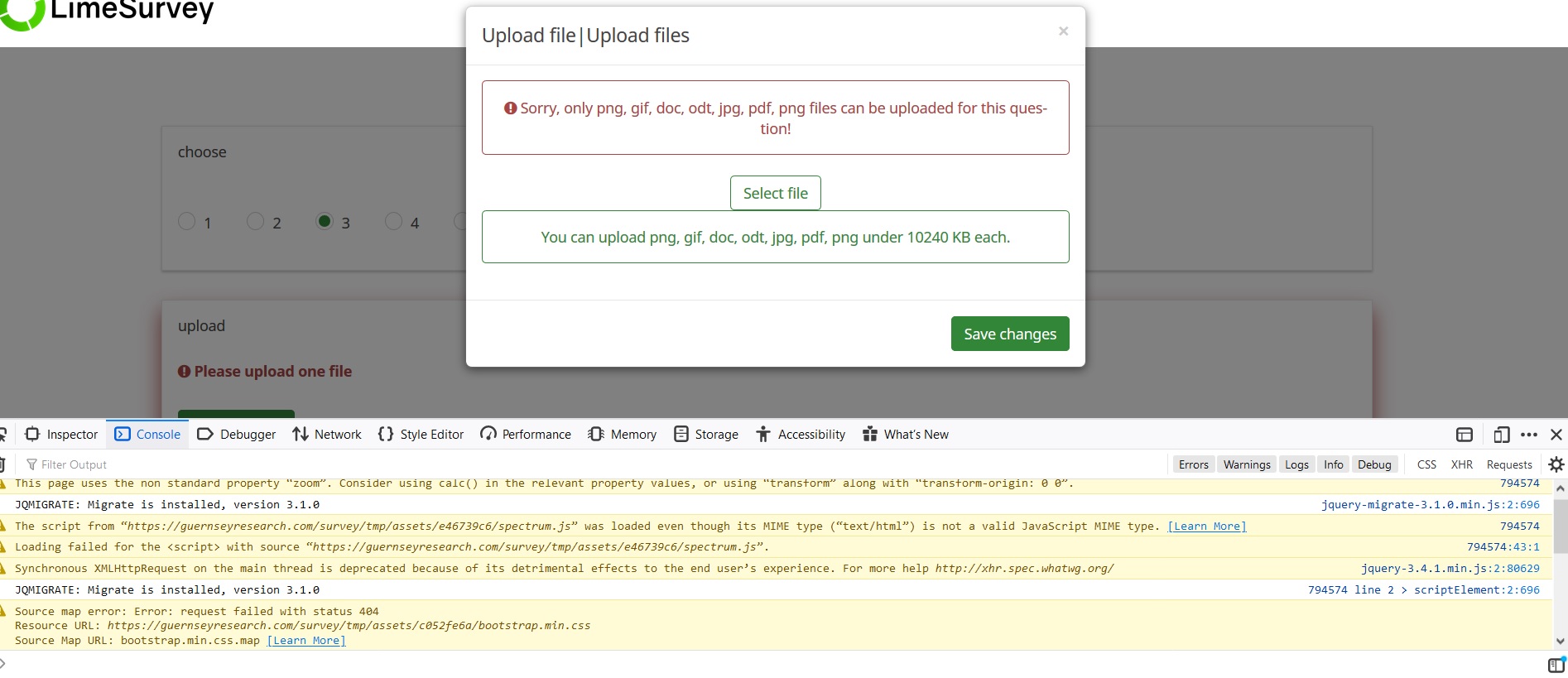The height and width of the screenshot is (678, 1568).
Task: Toggle the CSS filter
Action: (x=1426, y=464)
